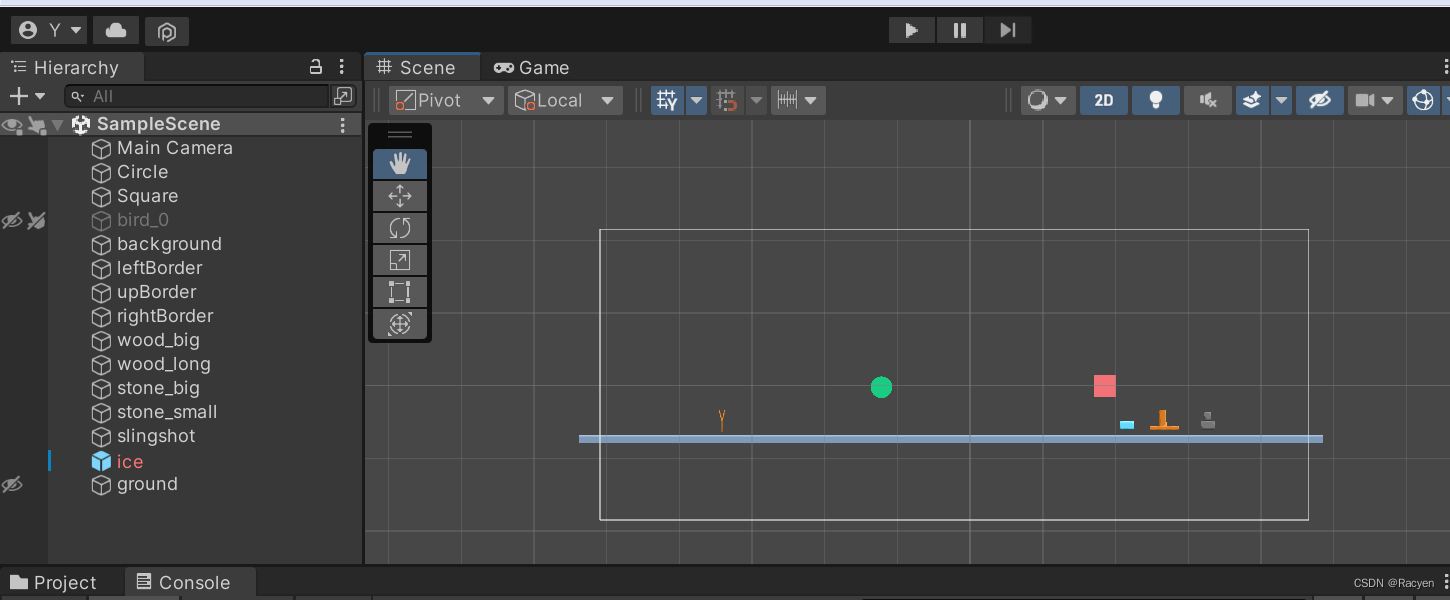Unmute scene view audio
The width and height of the screenshot is (1450, 600).
(1207, 100)
